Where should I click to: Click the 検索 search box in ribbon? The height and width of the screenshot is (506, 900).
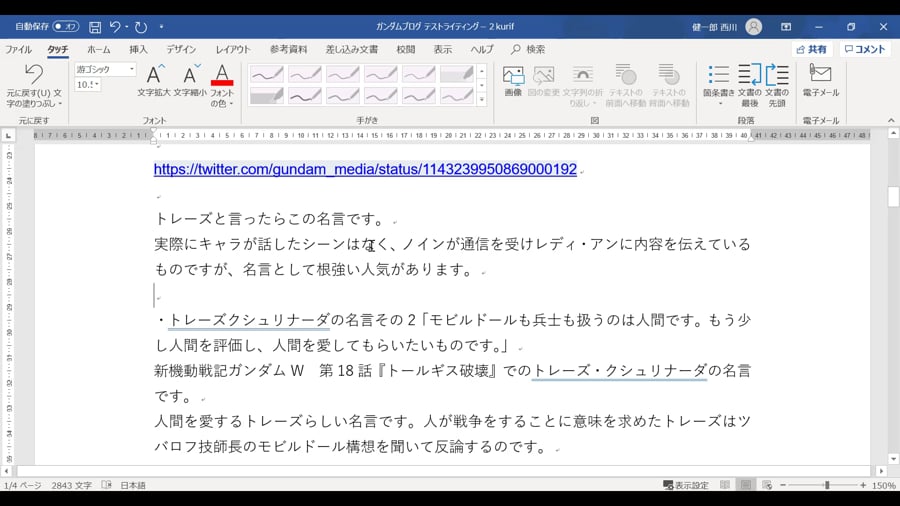point(529,49)
